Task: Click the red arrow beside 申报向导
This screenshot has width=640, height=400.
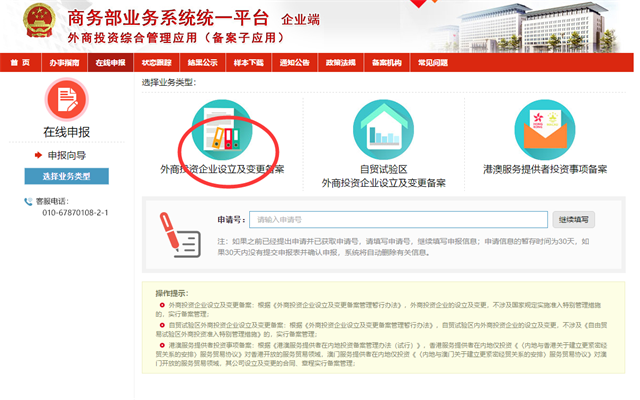Action: (38, 155)
